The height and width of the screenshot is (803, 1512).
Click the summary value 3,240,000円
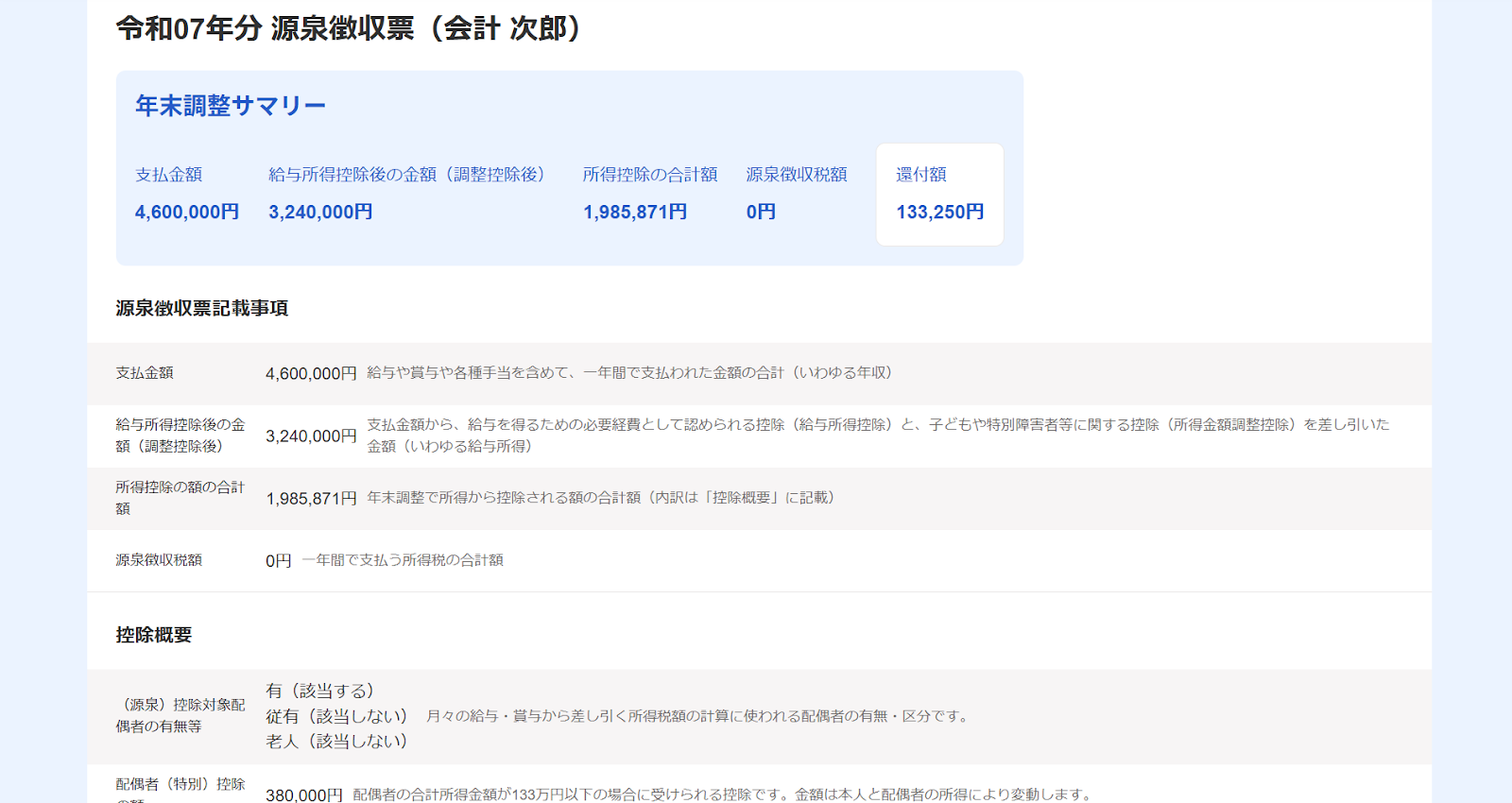(x=320, y=212)
